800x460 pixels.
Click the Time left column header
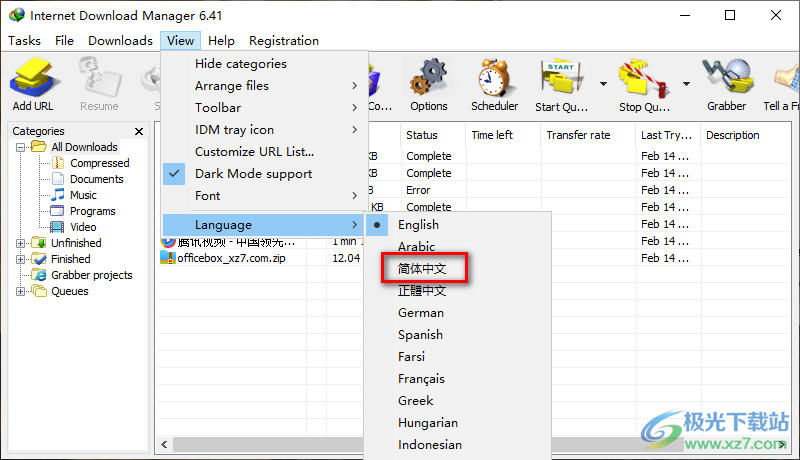coord(503,135)
